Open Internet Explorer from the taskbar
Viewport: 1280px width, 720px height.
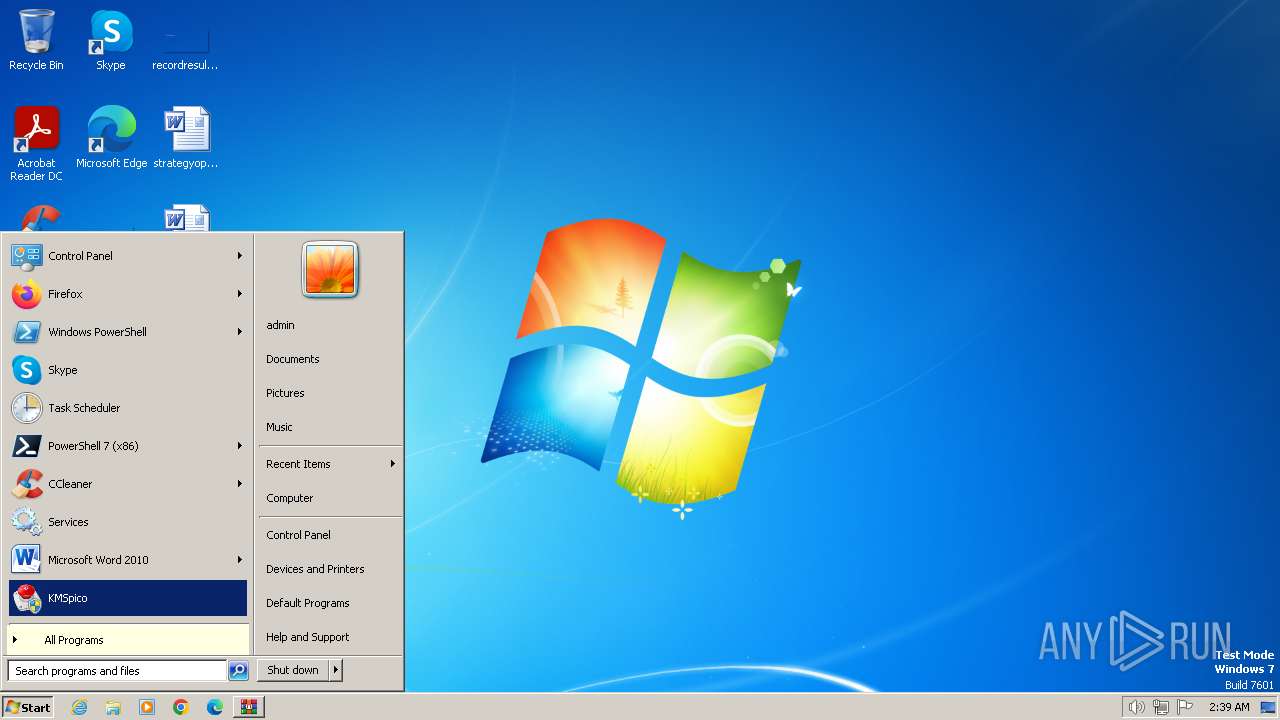tap(79, 707)
